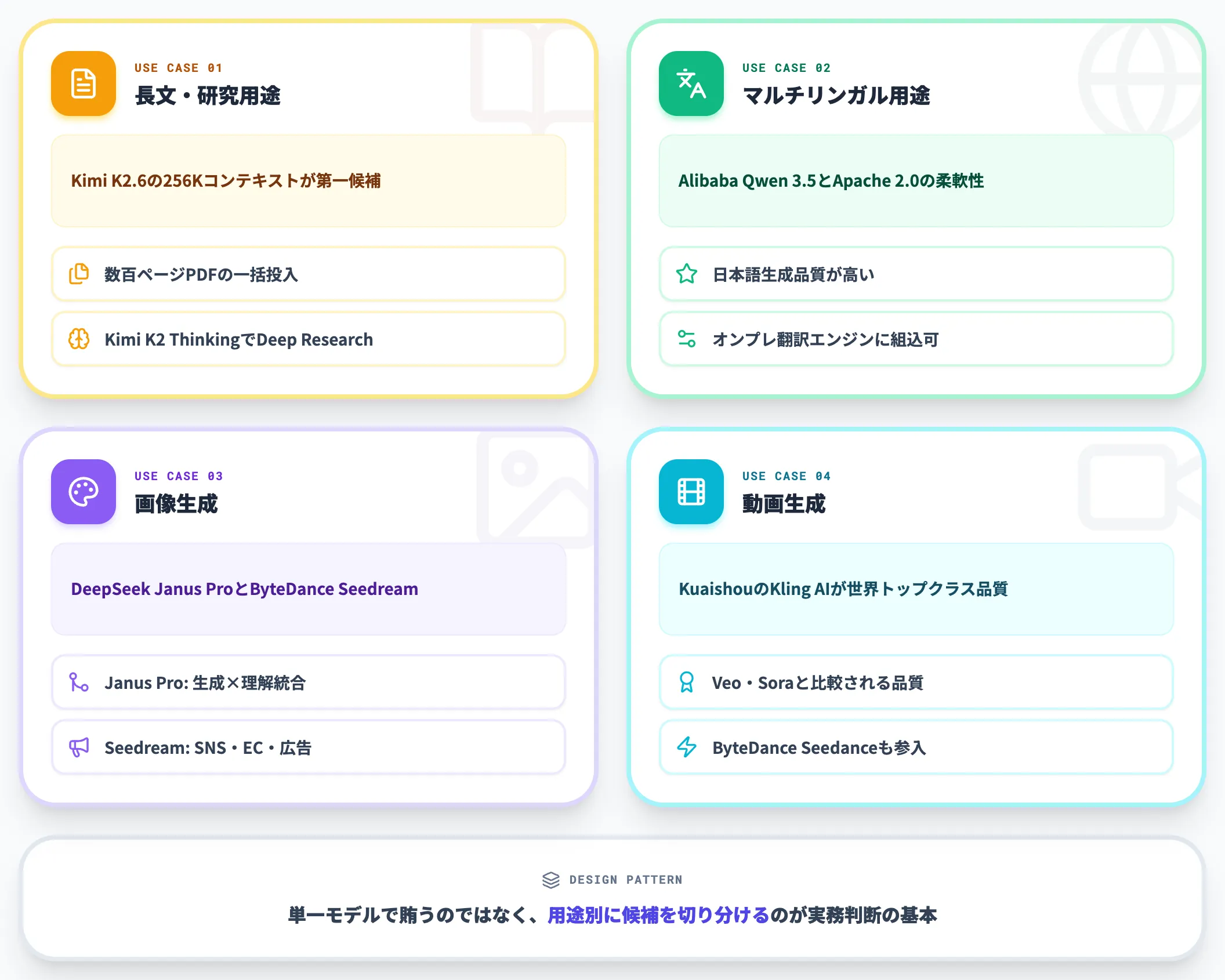This screenshot has height=980, width=1225.
Task: Click the sliders icon beside オンプレ翻訳エンジン
Action: tap(687, 339)
